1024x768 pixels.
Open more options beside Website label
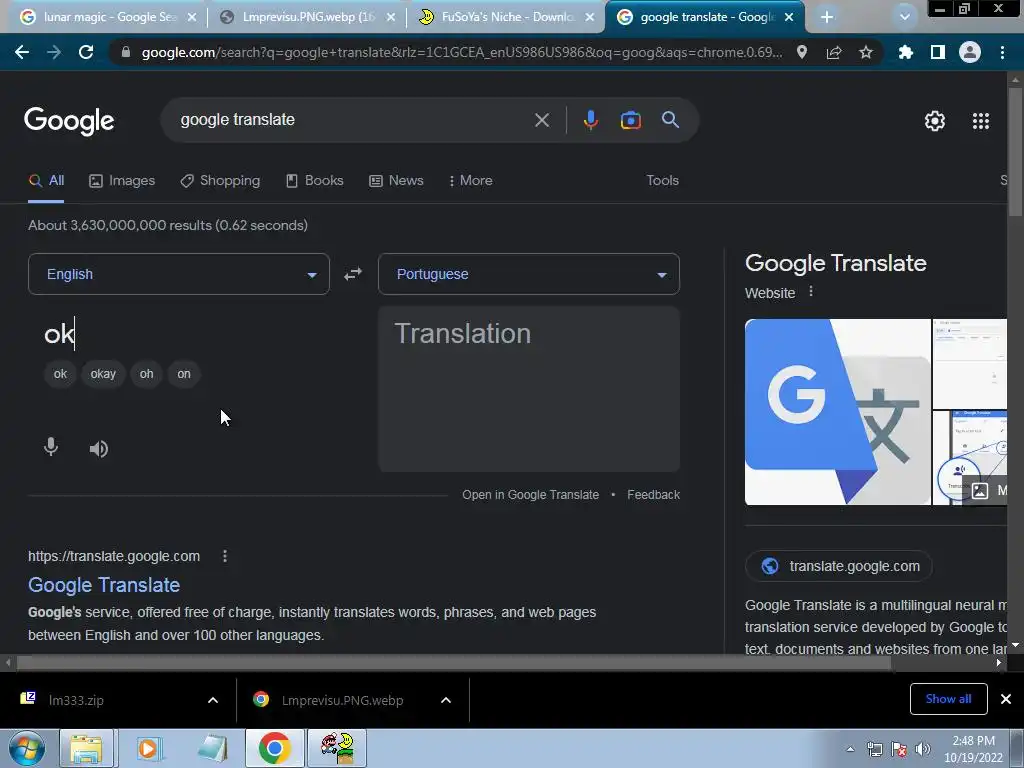point(811,292)
